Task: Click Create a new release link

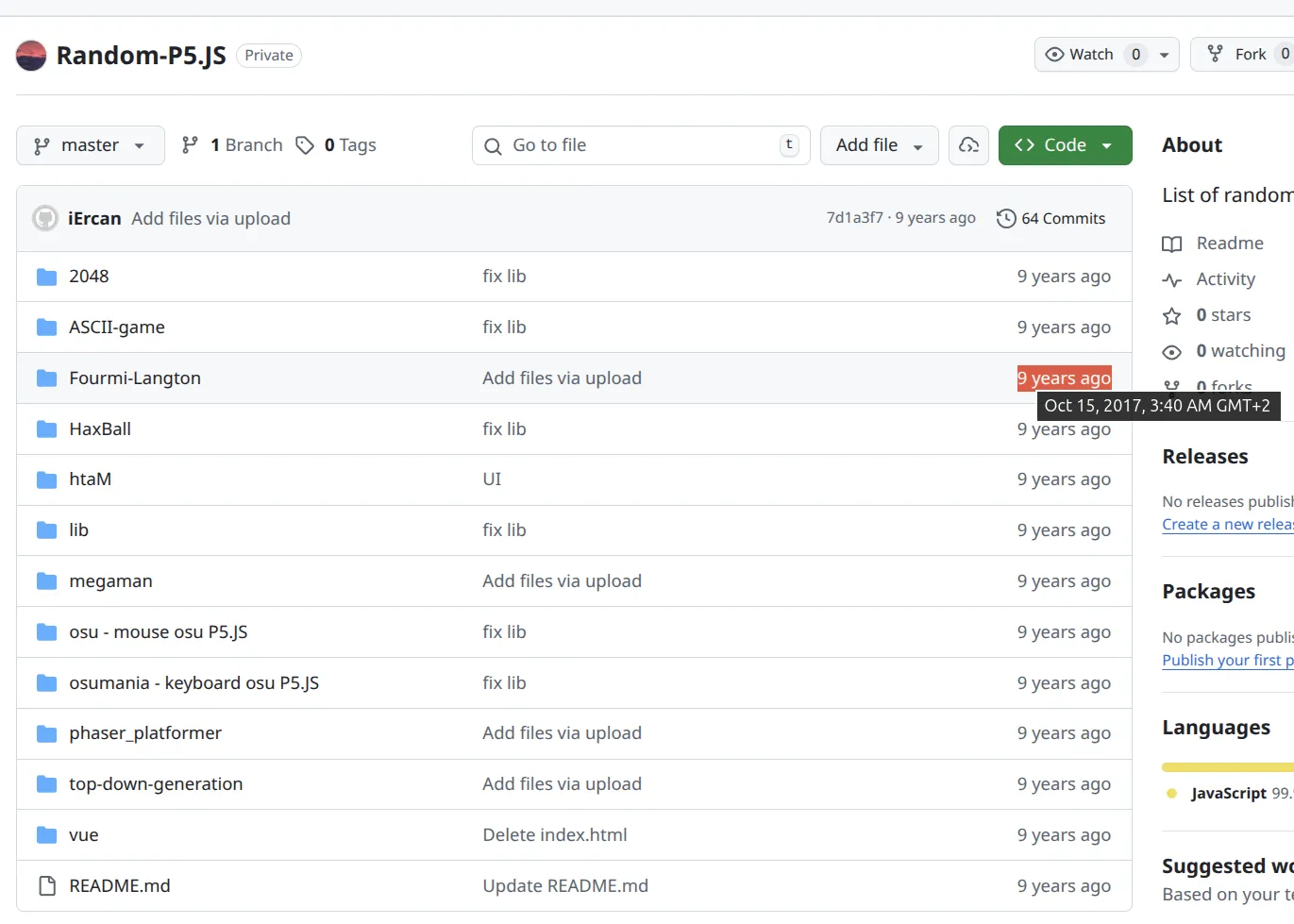Action: [x=1228, y=525]
